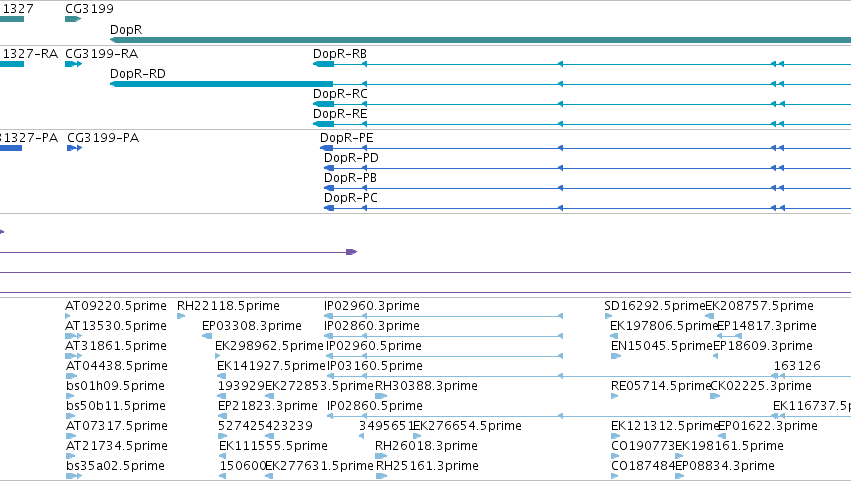
Task: Click the IP03160.5prime EST label
Action: 374,366
